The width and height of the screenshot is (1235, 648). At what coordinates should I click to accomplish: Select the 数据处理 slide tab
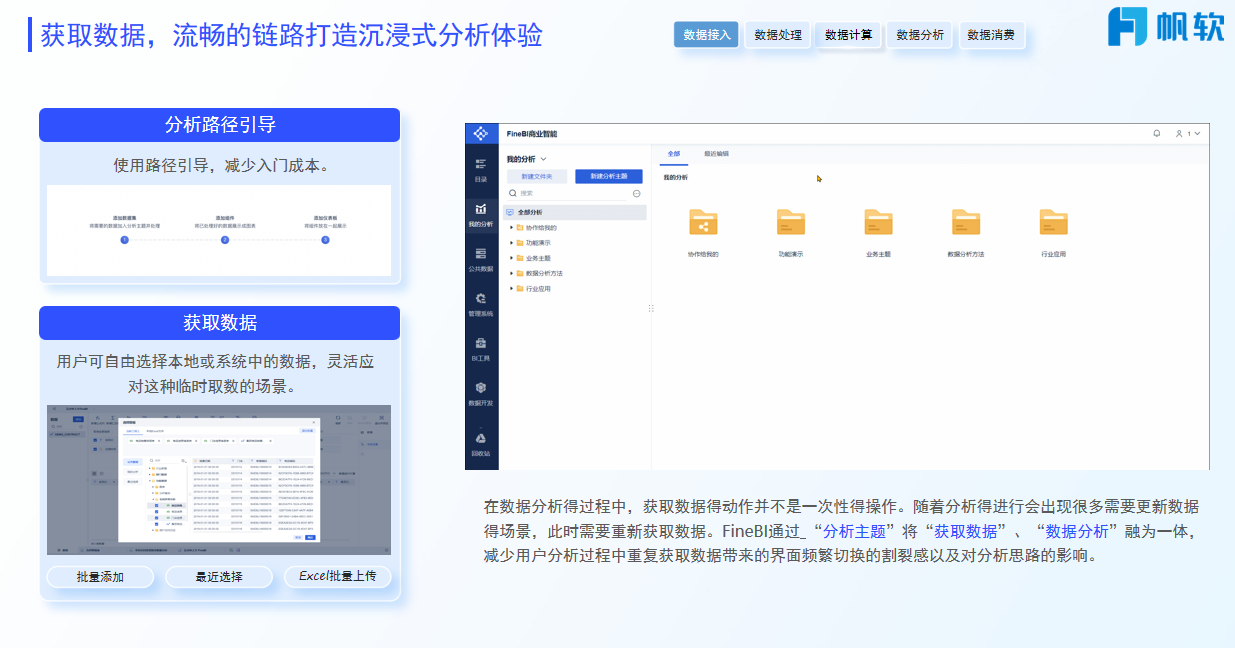pos(778,35)
